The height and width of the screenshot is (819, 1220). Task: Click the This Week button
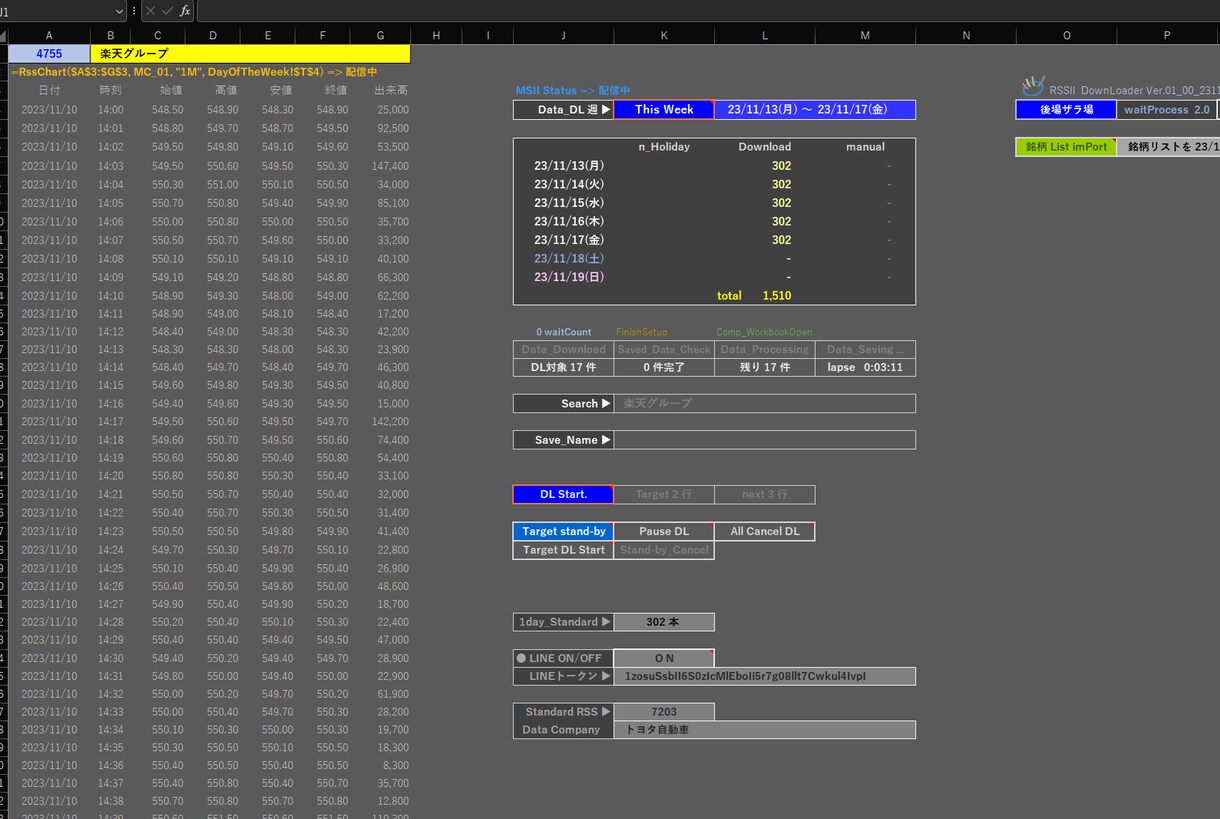tap(664, 110)
